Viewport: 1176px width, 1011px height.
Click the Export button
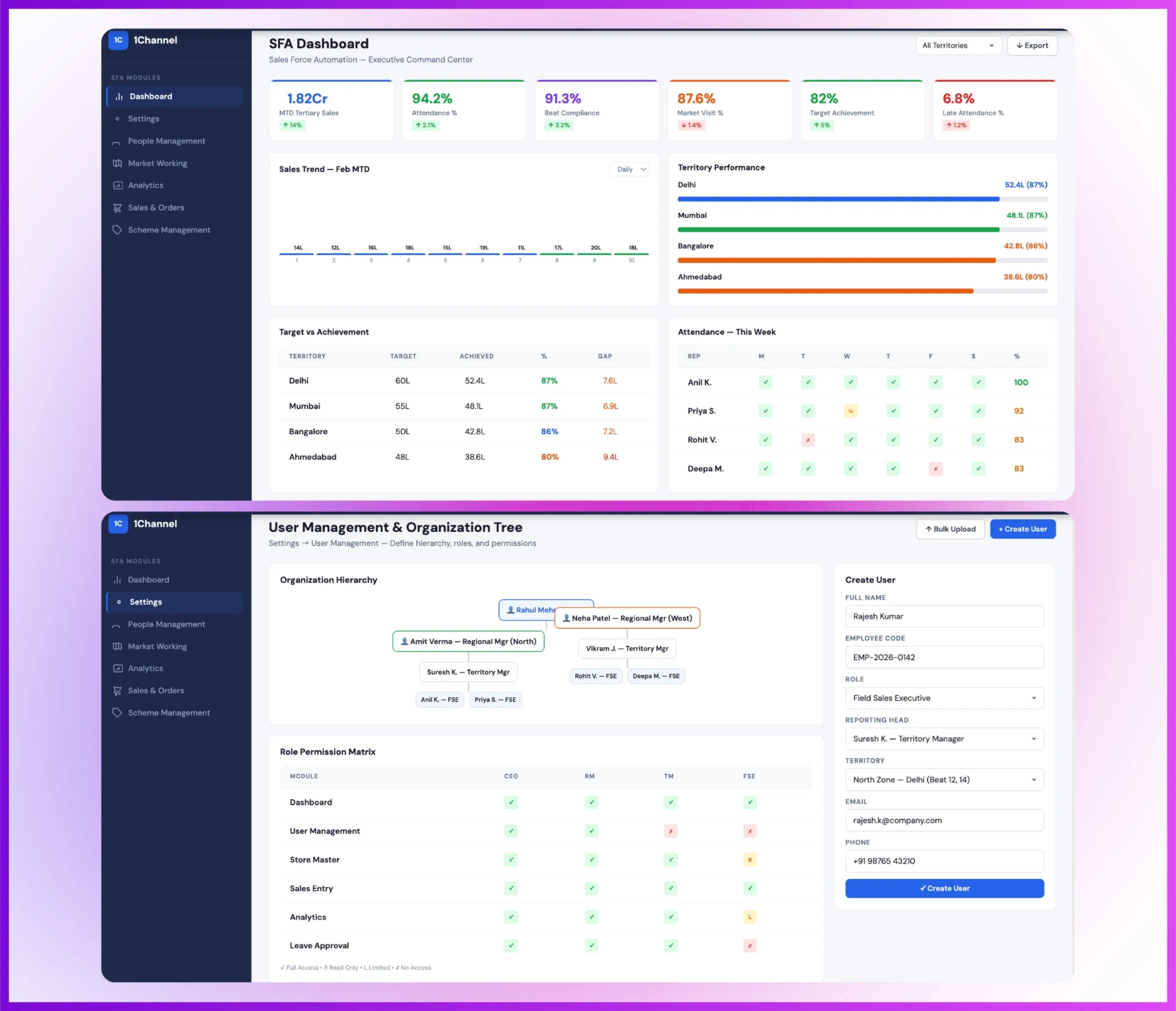[x=1032, y=46]
